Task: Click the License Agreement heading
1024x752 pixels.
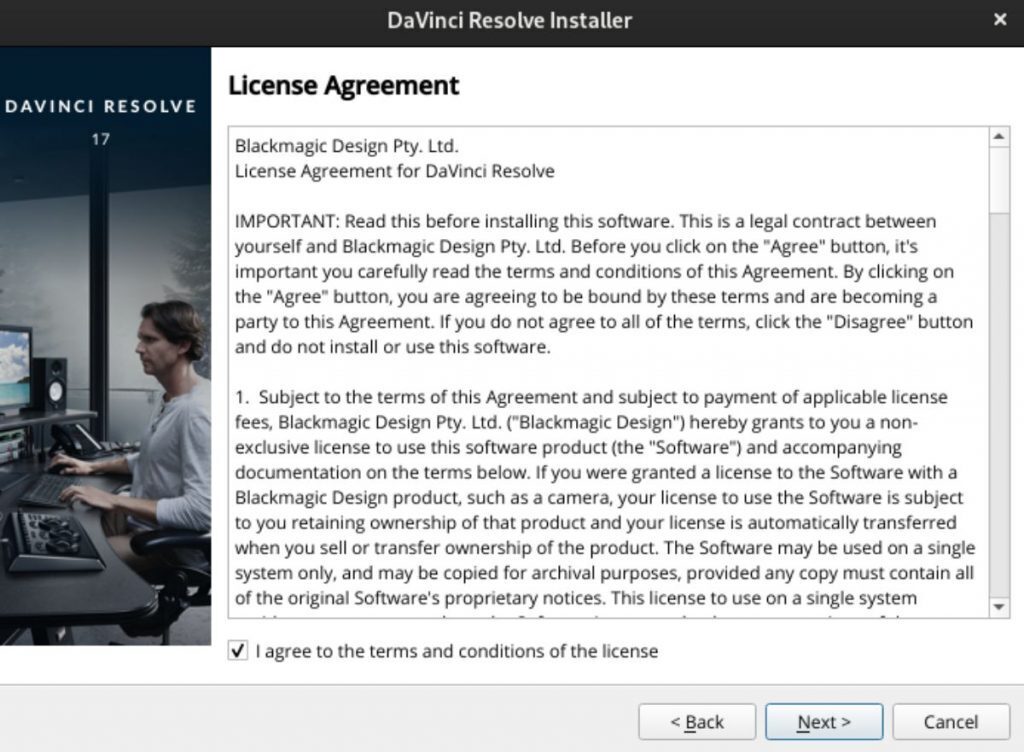Action: (x=344, y=86)
